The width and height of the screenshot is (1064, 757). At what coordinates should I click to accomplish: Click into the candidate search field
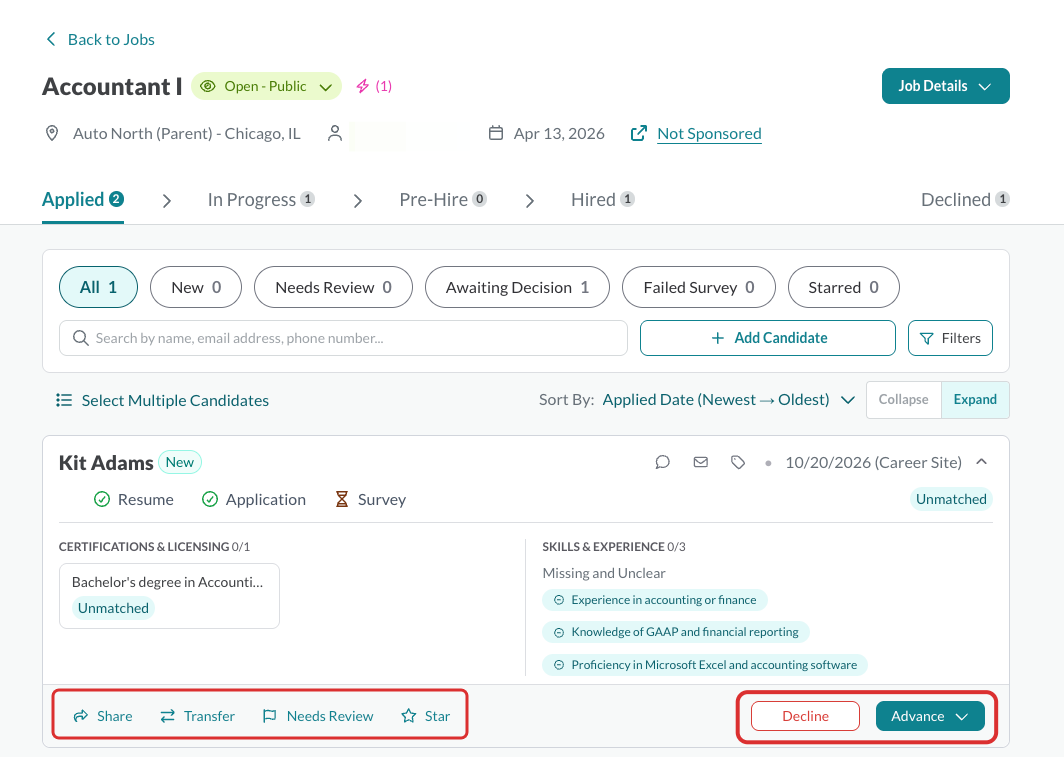tap(343, 338)
